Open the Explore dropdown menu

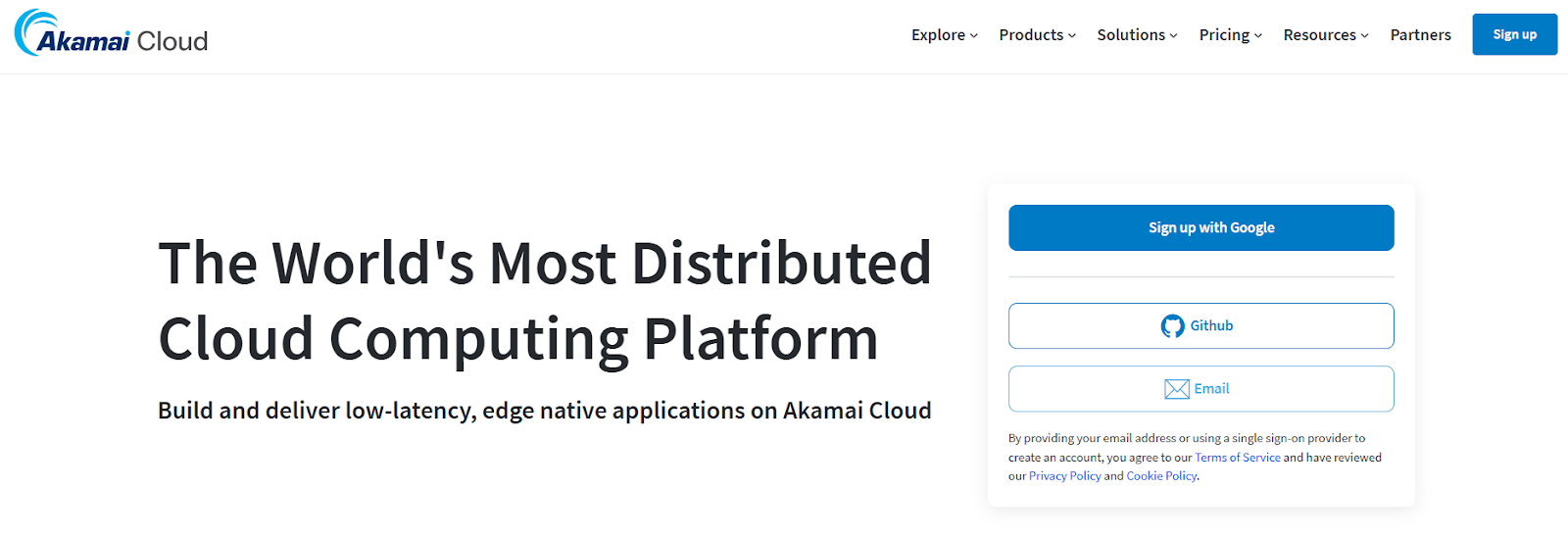945,35
